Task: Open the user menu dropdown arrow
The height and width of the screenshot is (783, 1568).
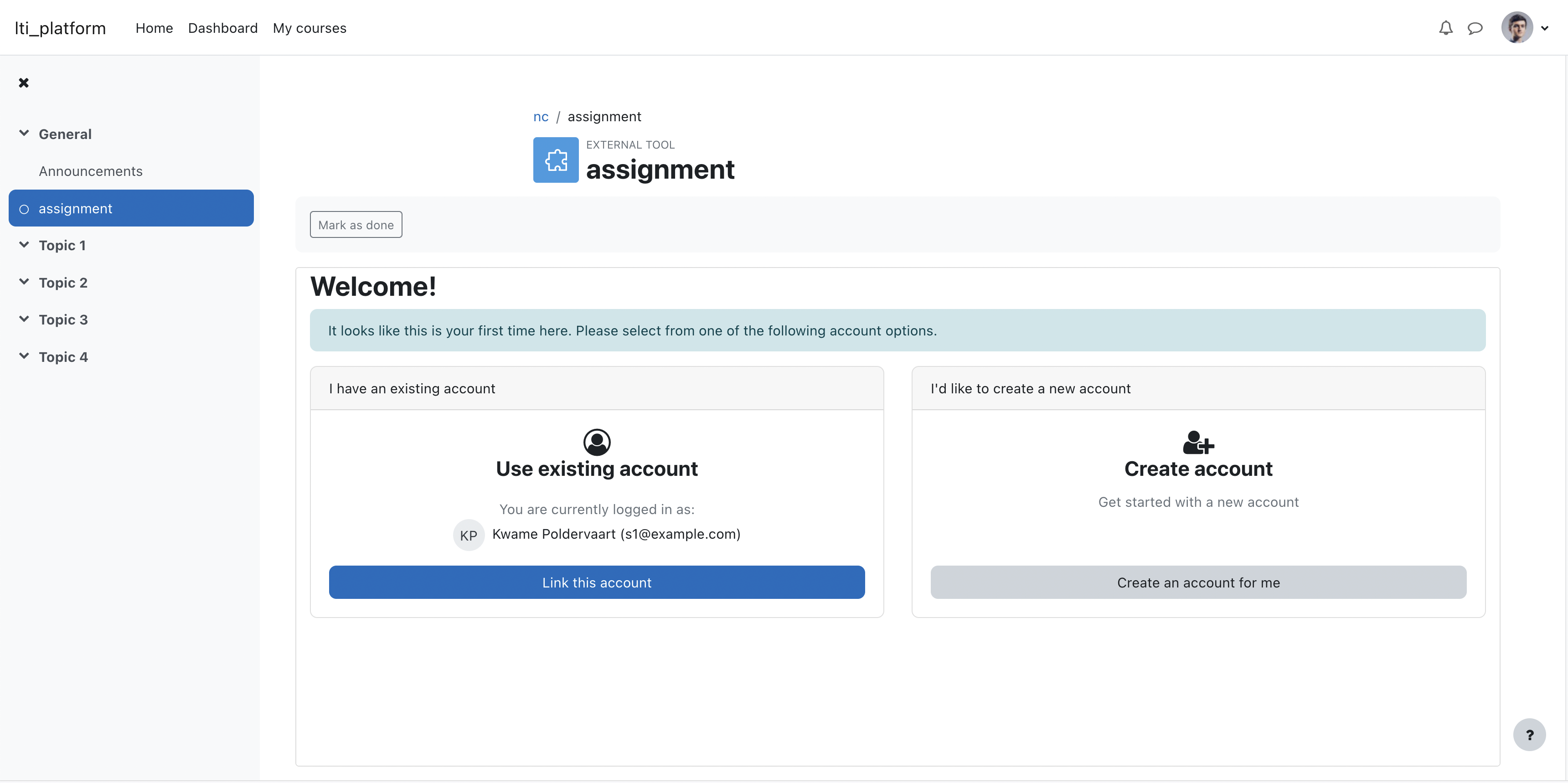Action: 1545,28
